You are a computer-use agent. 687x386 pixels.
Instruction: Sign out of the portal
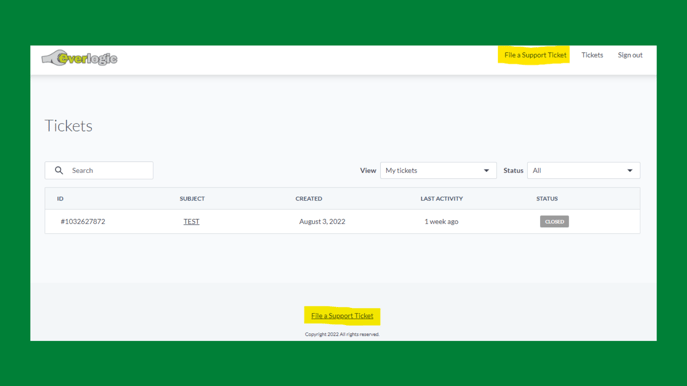tap(630, 55)
